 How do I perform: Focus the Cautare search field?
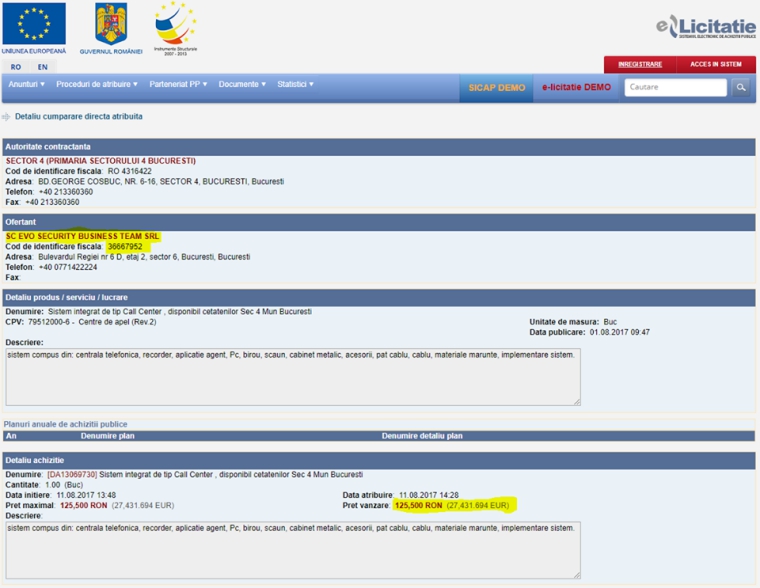pyautogui.click(x=676, y=87)
